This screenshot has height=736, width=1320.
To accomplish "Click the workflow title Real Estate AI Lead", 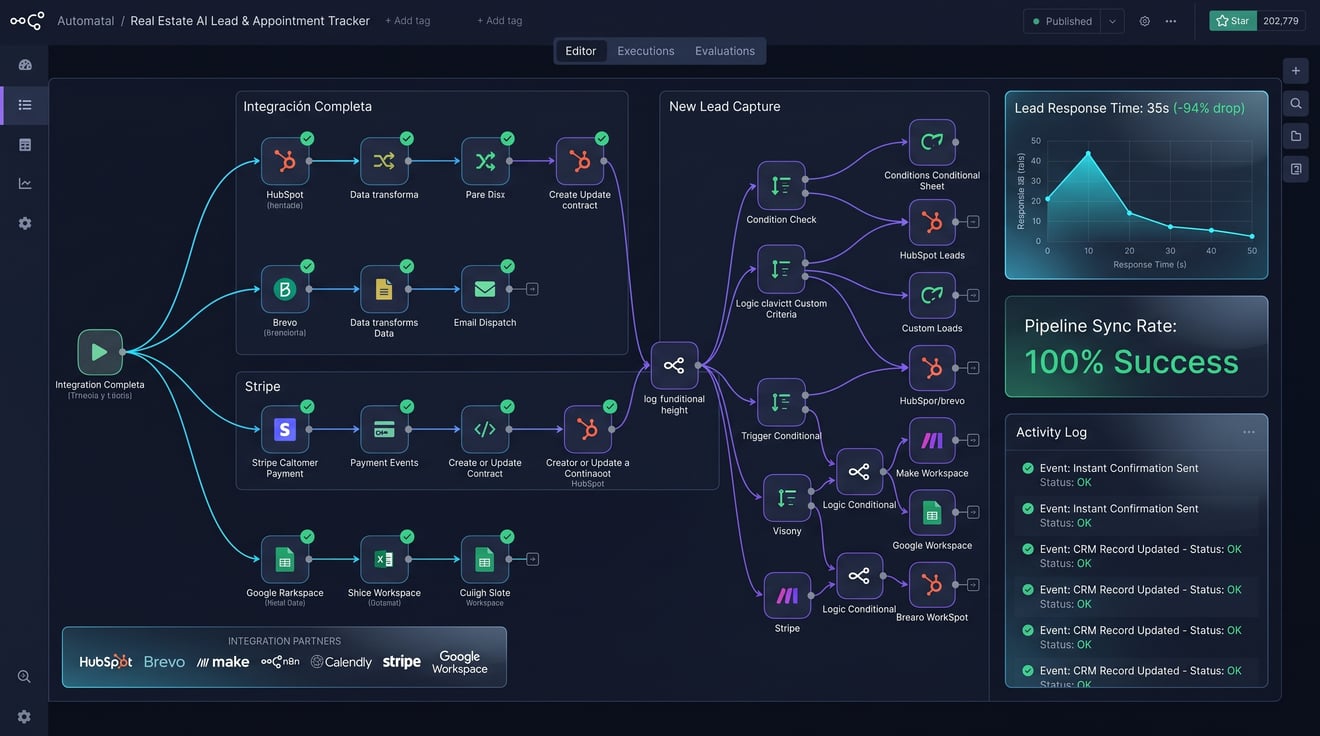I will [x=250, y=21].
